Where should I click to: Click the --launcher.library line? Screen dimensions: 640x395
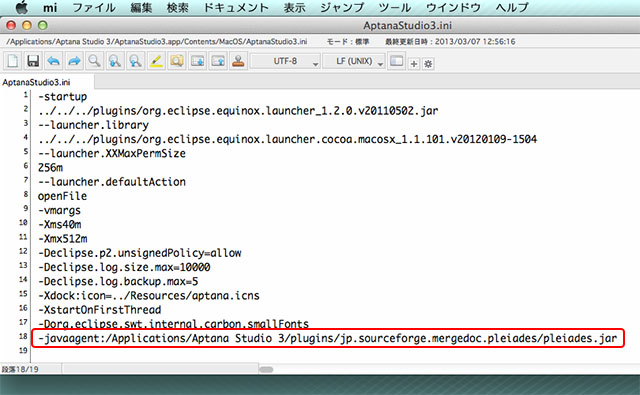tap(93, 125)
